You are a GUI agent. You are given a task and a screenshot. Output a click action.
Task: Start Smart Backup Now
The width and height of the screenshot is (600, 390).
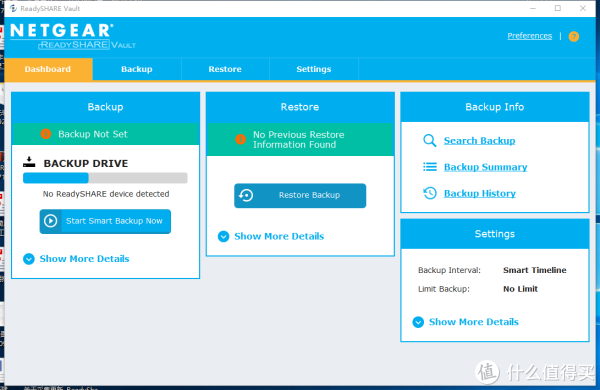coord(105,221)
